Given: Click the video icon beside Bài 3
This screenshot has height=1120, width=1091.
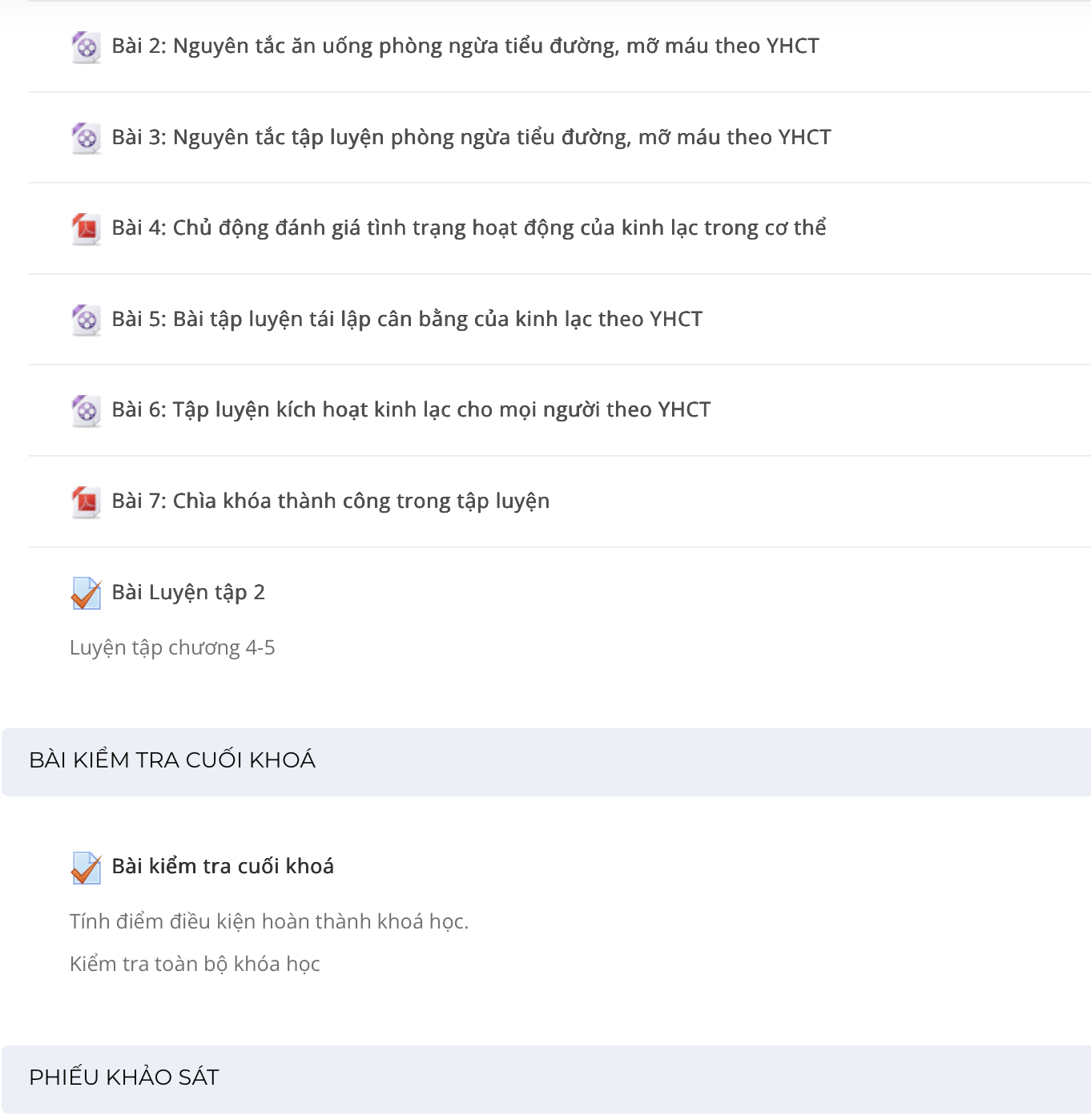Looking at the screenshot, I should 86,138.
